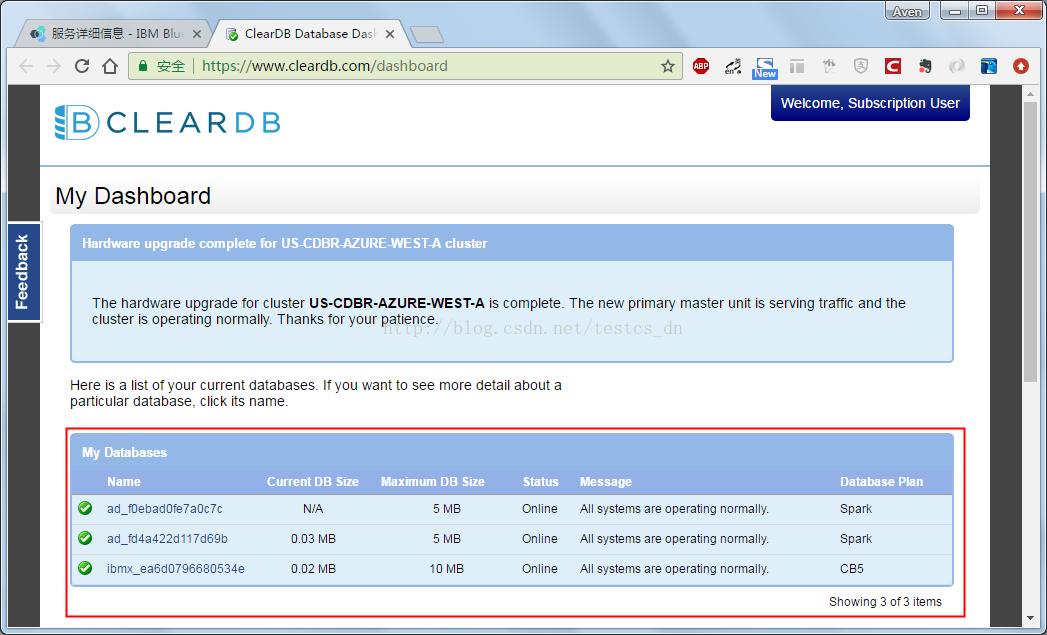
Task: Close the IBM Bluemix tab
Action: (x=197, y=34)
